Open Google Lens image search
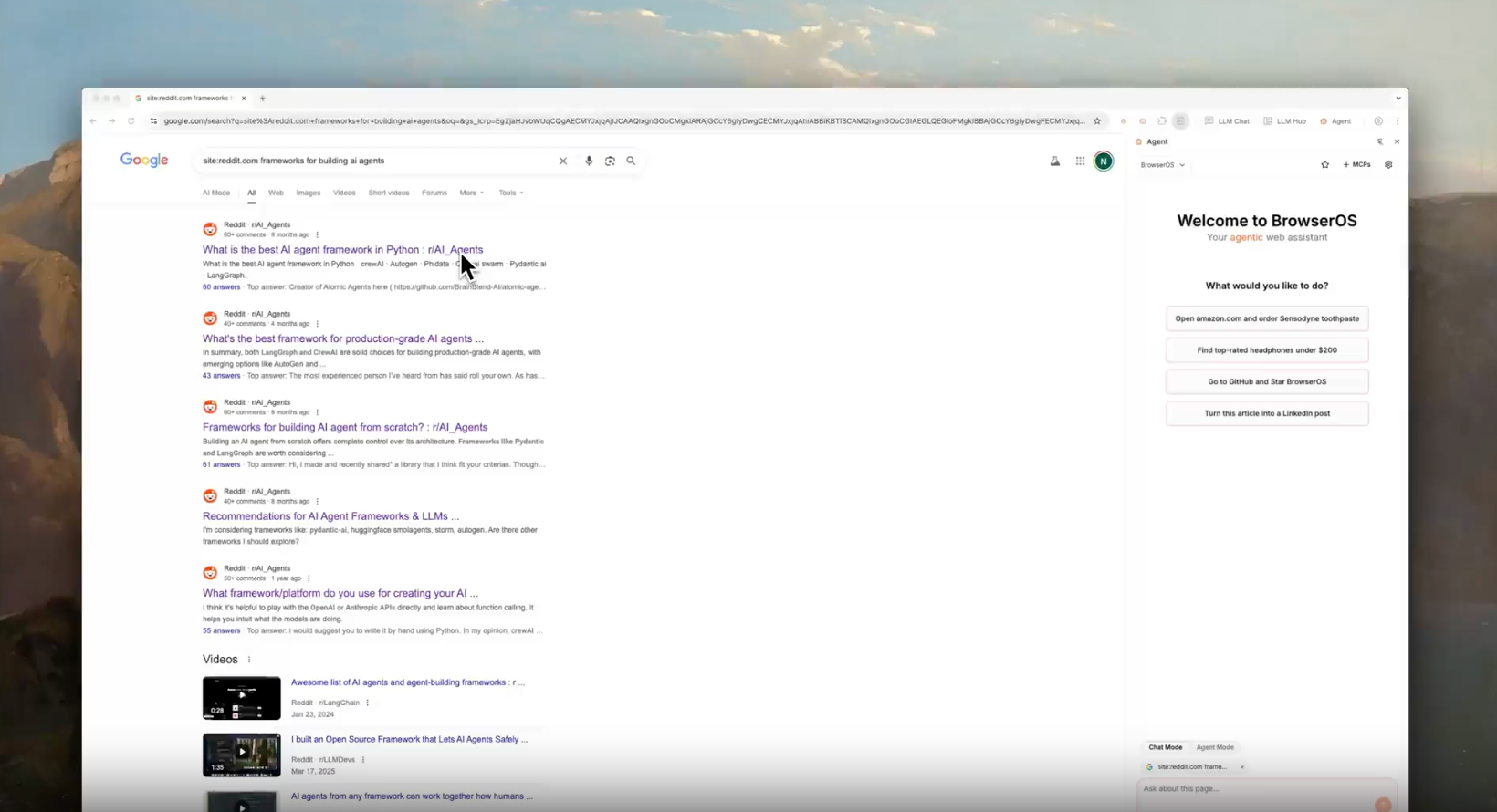1497x812 pixels. (x=610, y=161)
